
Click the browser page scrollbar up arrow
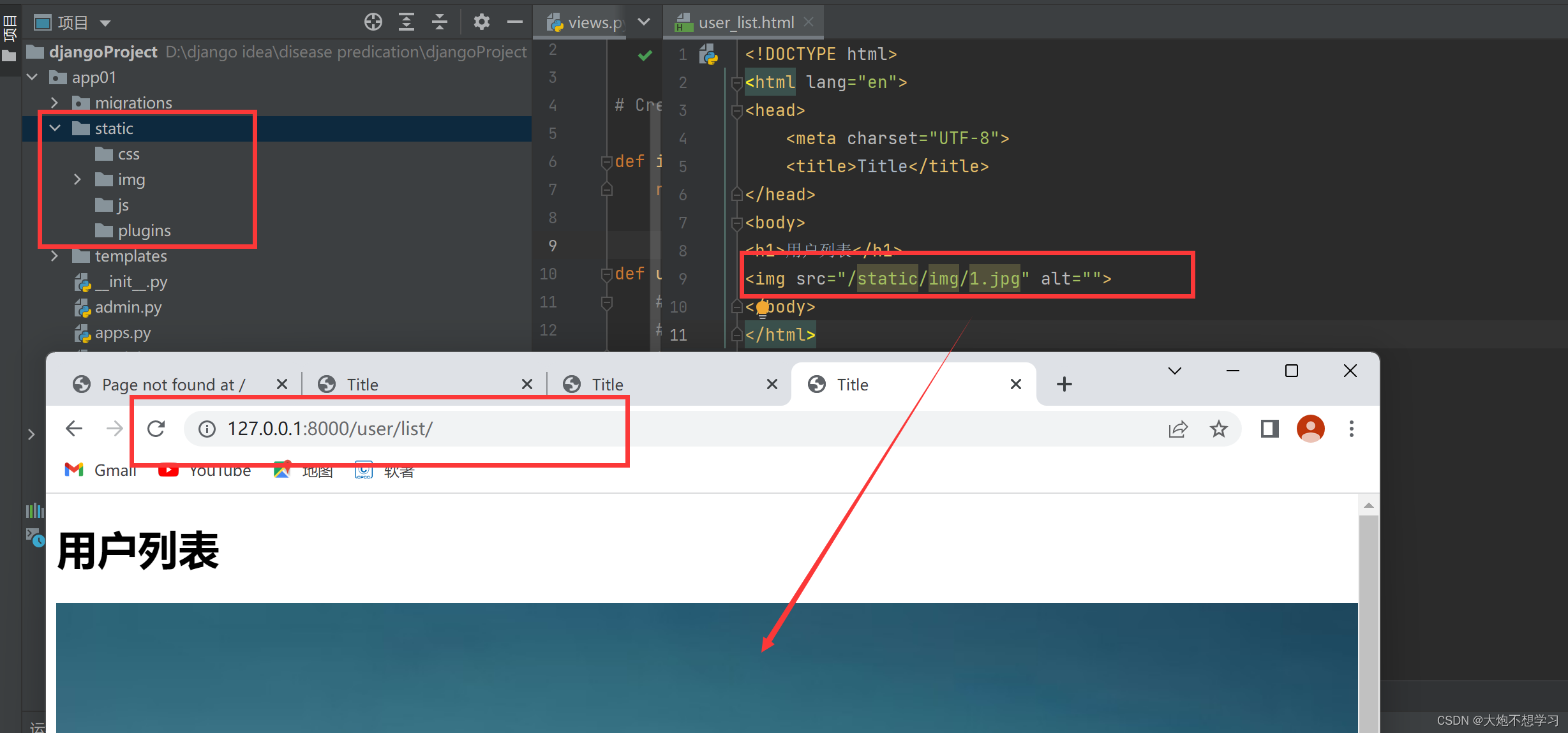pyautogui.click(x=1368, y=505)
